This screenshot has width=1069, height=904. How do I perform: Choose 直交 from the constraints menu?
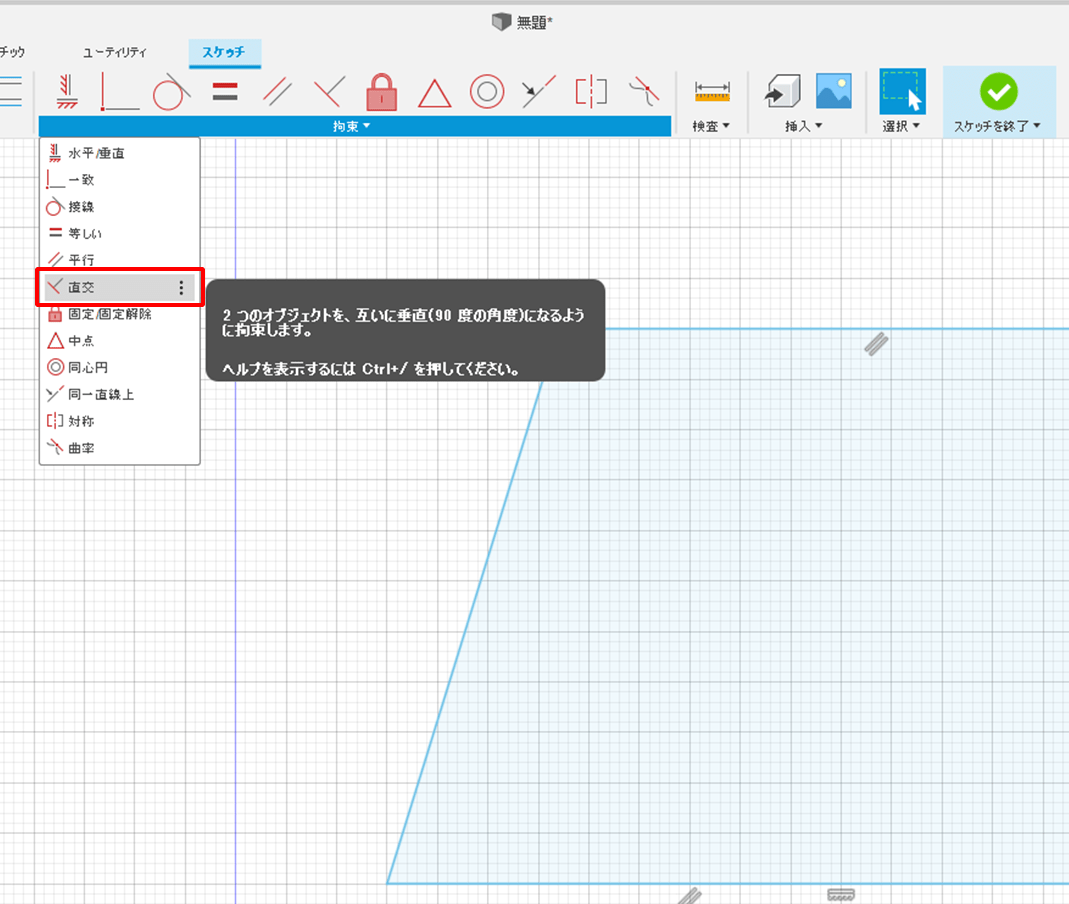click(x=82, y=287)
